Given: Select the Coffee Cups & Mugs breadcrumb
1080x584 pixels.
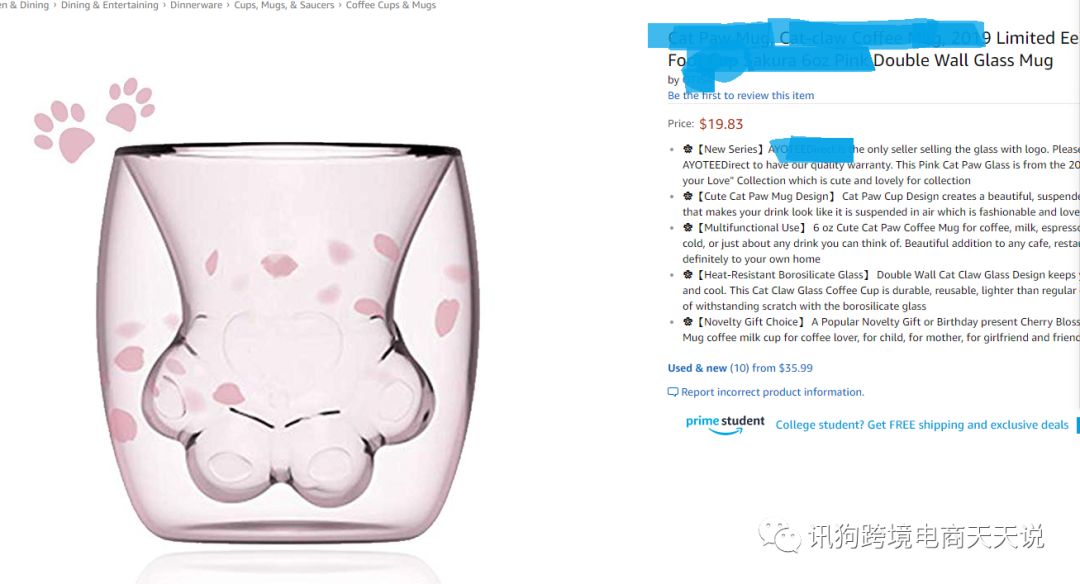Looking at the screenshot, I should click(x=391, y=5).
